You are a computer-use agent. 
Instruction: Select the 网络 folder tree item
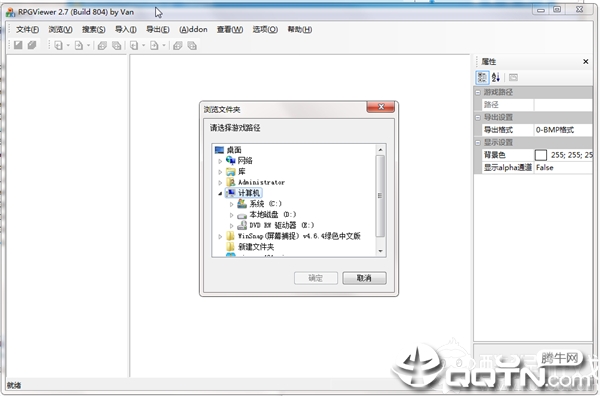[x=245, y=161]
